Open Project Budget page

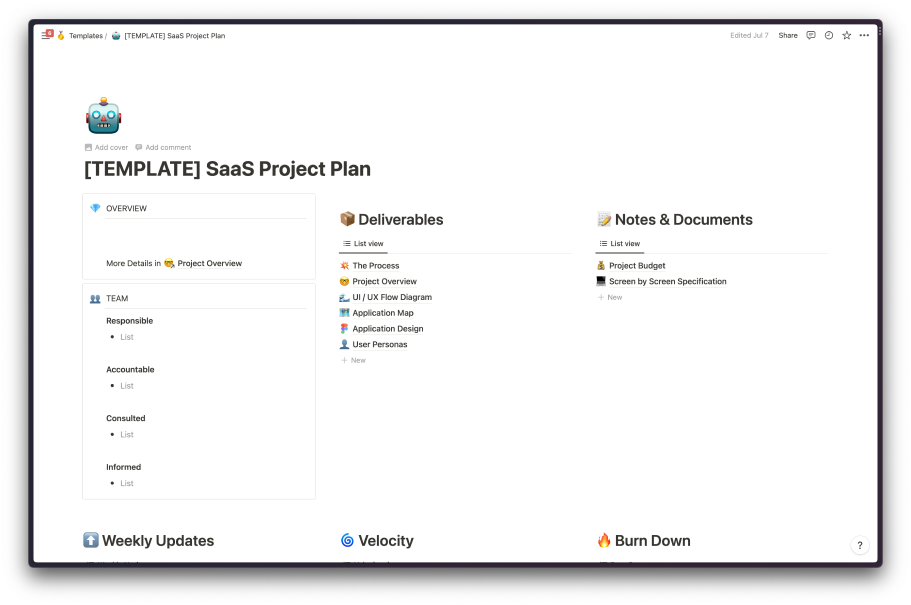[637, 266]
